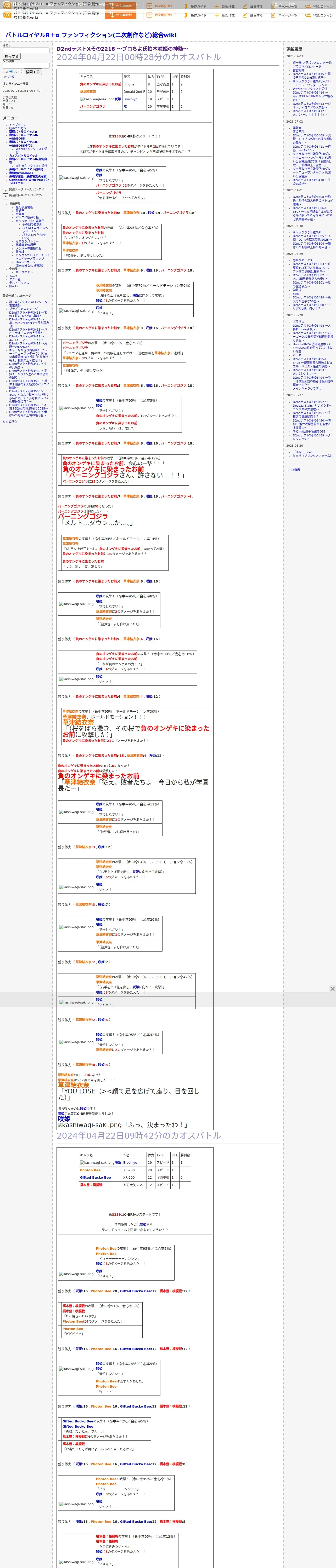
Task: Click オンラインユーザ数 label in sidebar
Action: click(x=15, y=83)
